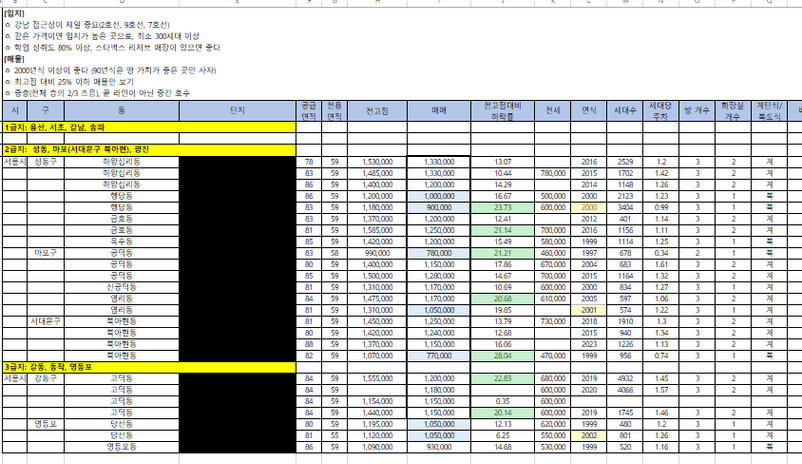Select the 3급지 강동, 동작, 영등포 row
Viewport: 802px width, 464px height.
[149, 367]
